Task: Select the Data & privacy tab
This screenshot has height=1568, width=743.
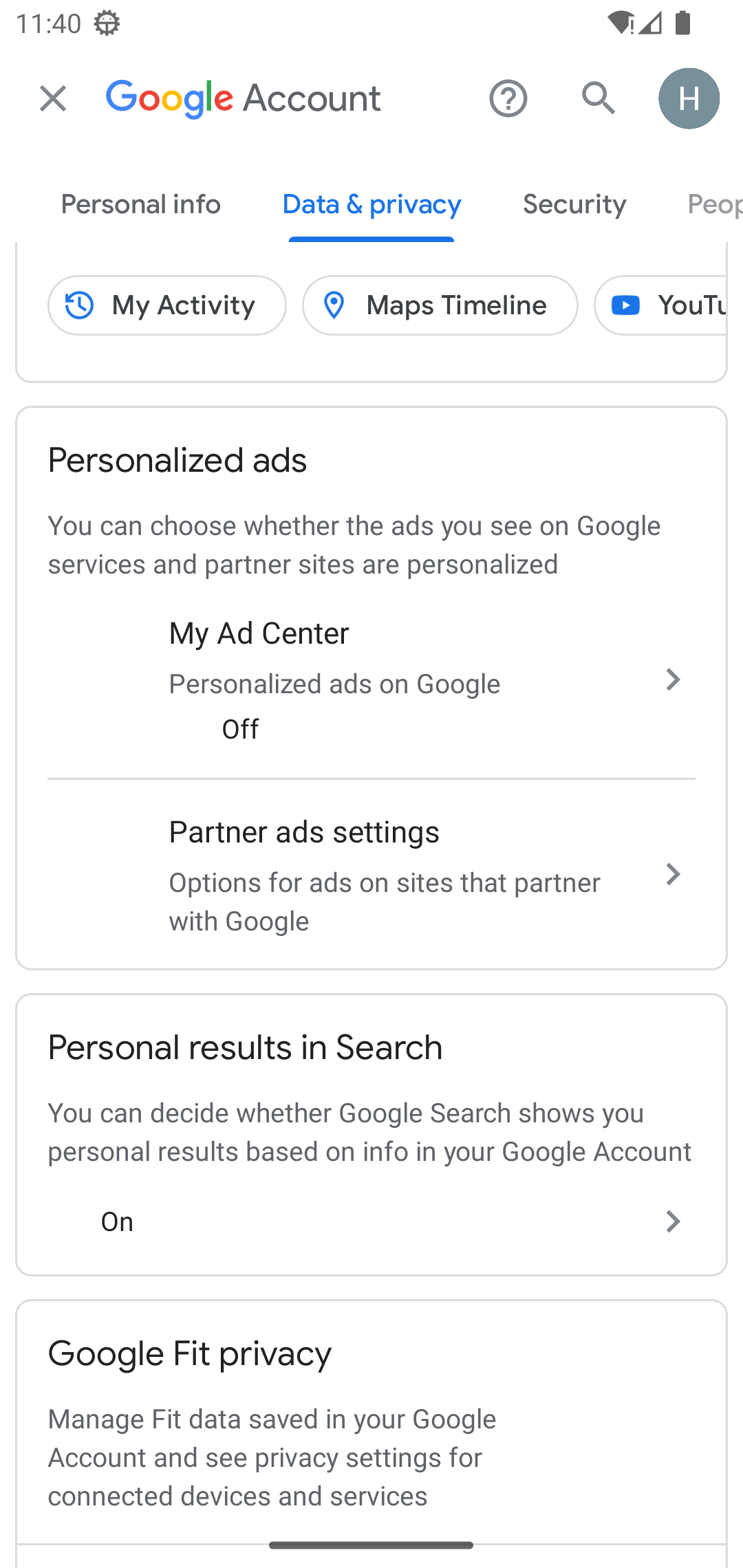Action: click(371, 204)
